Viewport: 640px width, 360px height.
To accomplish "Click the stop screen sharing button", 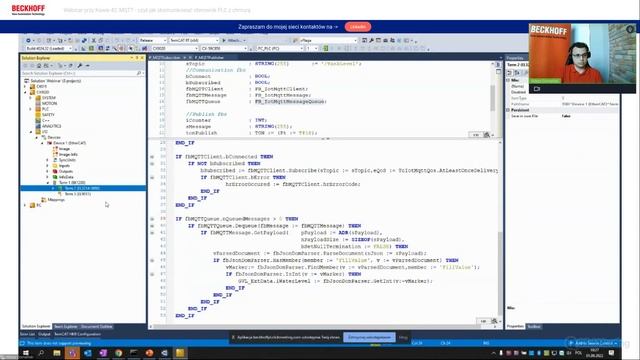I will [x=369, y=337].
